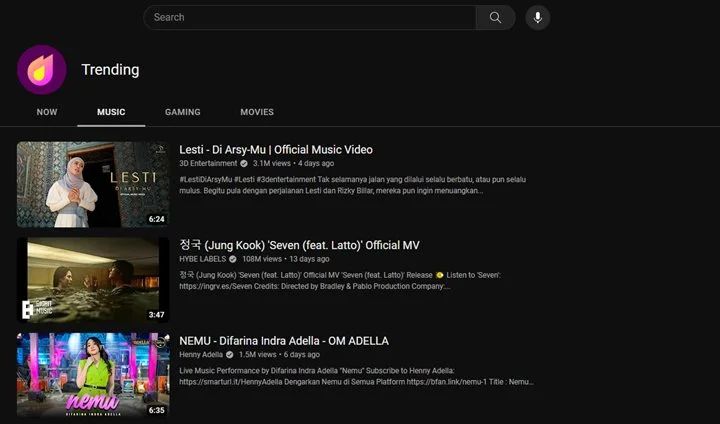Play the Jung Kook Seven thumbnail
Image resolution: width=720 pixels, height=424 pixels.
[x=93, y=280]
